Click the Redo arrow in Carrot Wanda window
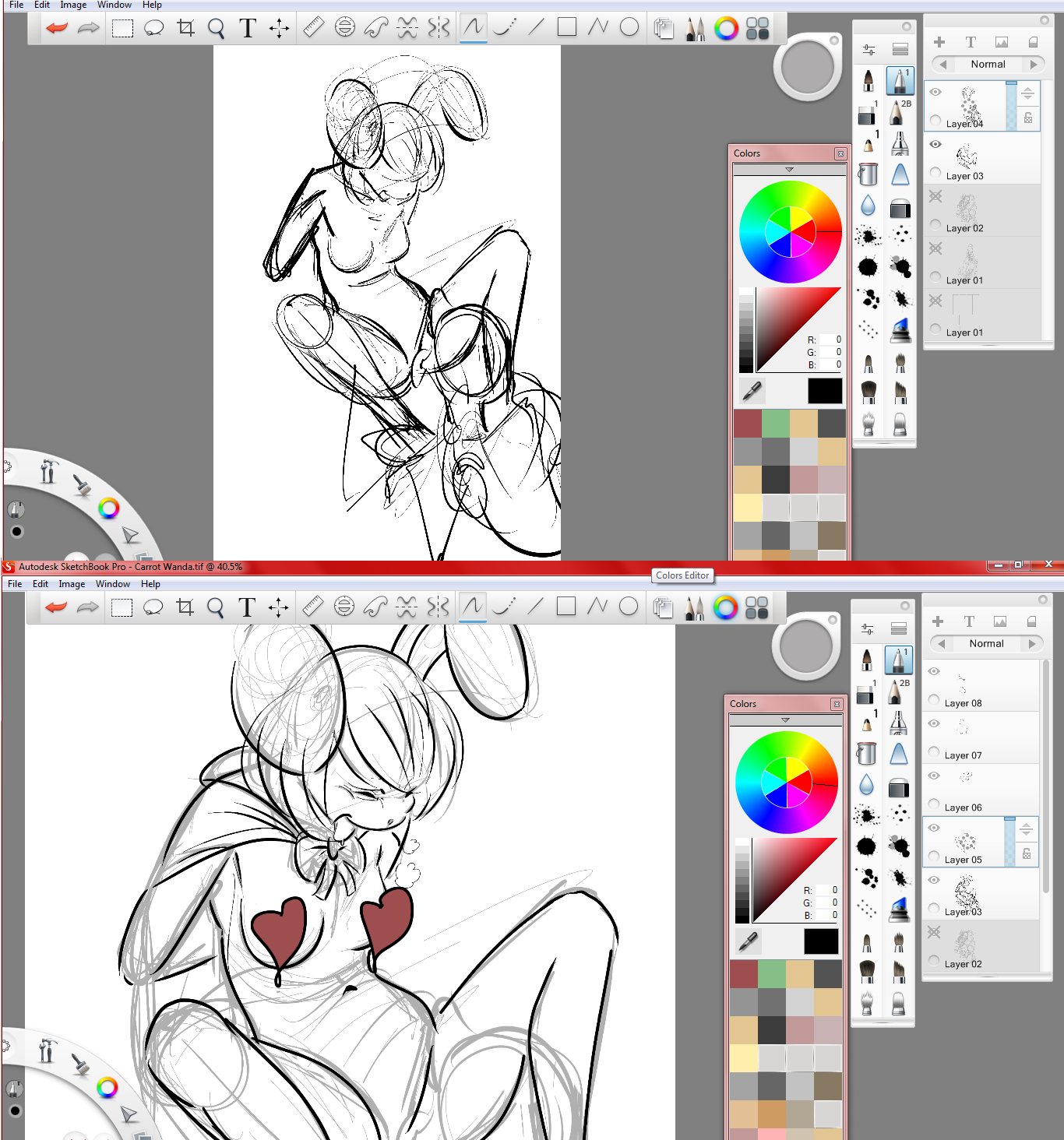Screen dimensions: 1064x1140 pyautogui.click(x=87, y=607)
